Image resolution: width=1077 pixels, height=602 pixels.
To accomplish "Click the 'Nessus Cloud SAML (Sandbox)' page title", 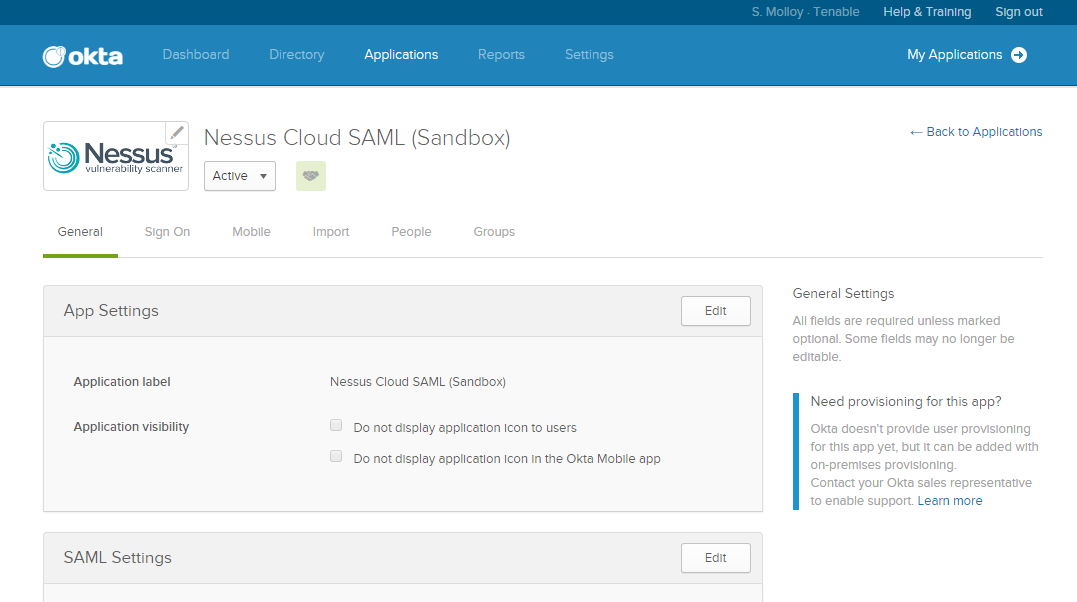I will tap(357, 137).
